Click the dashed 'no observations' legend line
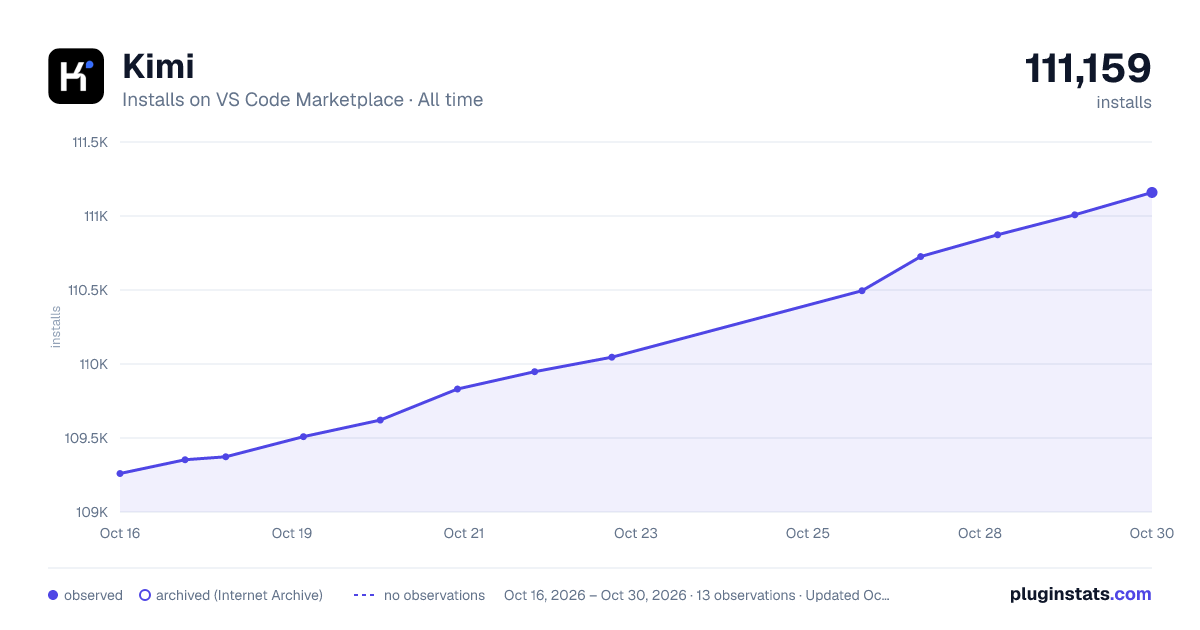The height and width of the screenshot is (630, 1200). pyautogui.click(x=364, y=595)
